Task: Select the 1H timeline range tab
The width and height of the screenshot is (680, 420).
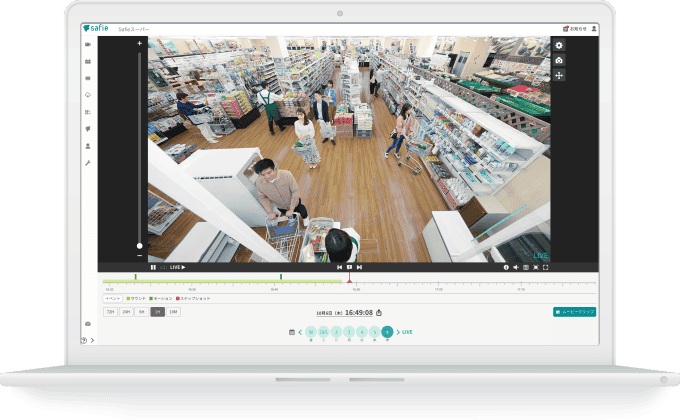Action: click(157, 312)
